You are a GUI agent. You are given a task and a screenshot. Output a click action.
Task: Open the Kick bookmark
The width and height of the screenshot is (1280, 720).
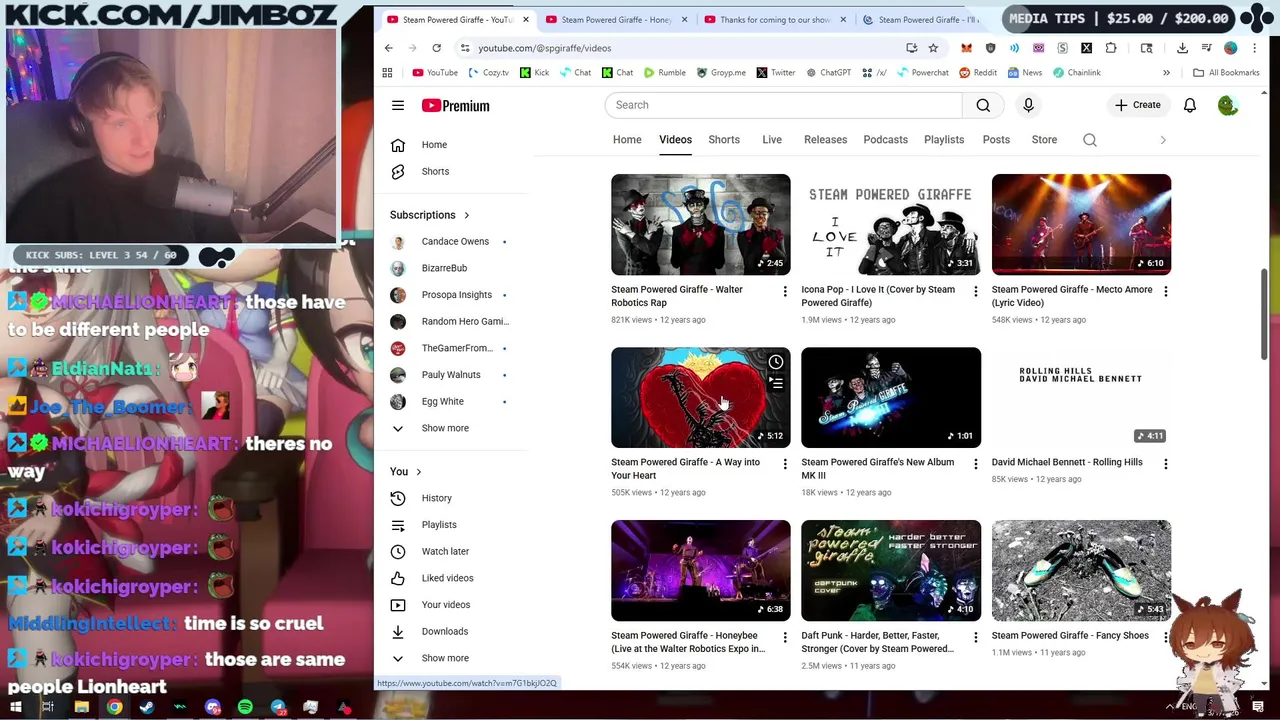click(534, 72)
